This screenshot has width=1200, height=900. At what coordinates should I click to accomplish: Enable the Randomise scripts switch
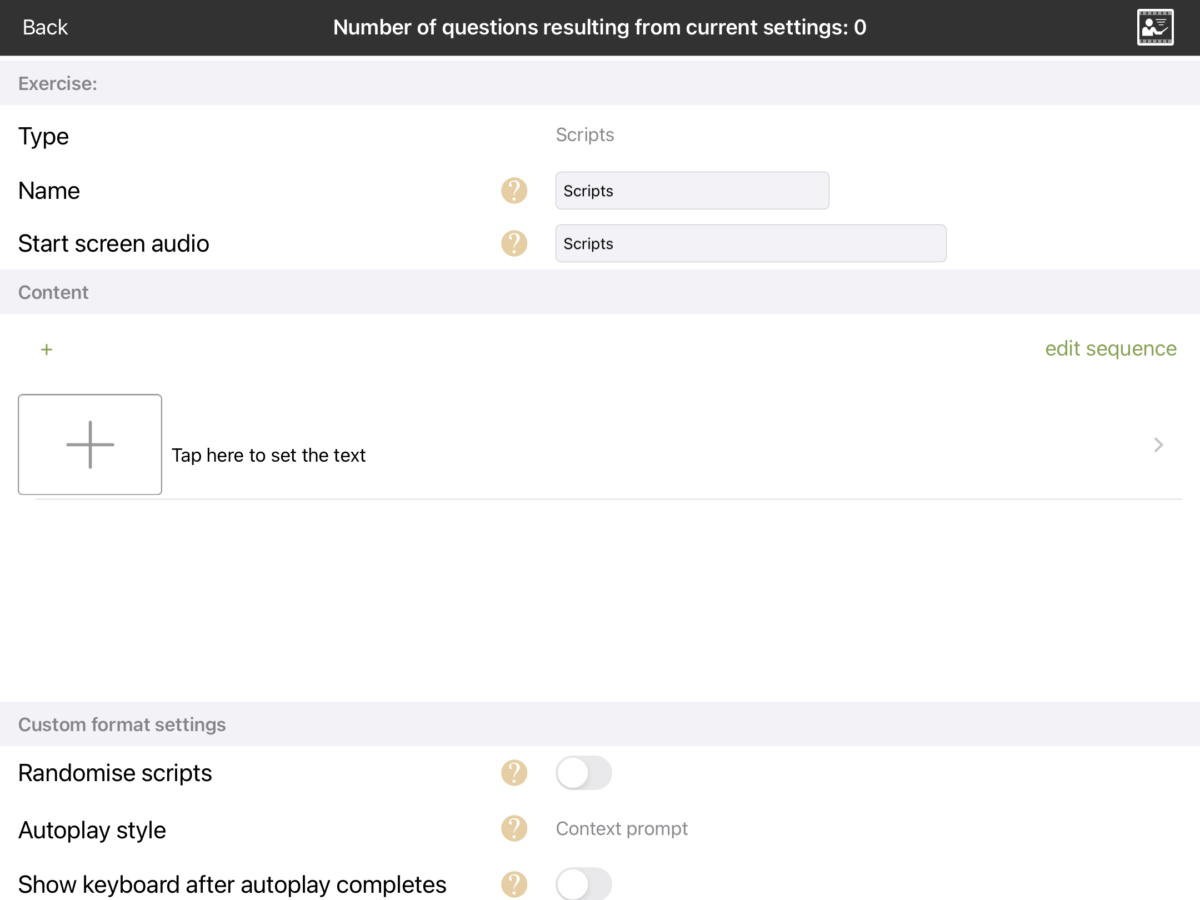[x=583, y=773]
